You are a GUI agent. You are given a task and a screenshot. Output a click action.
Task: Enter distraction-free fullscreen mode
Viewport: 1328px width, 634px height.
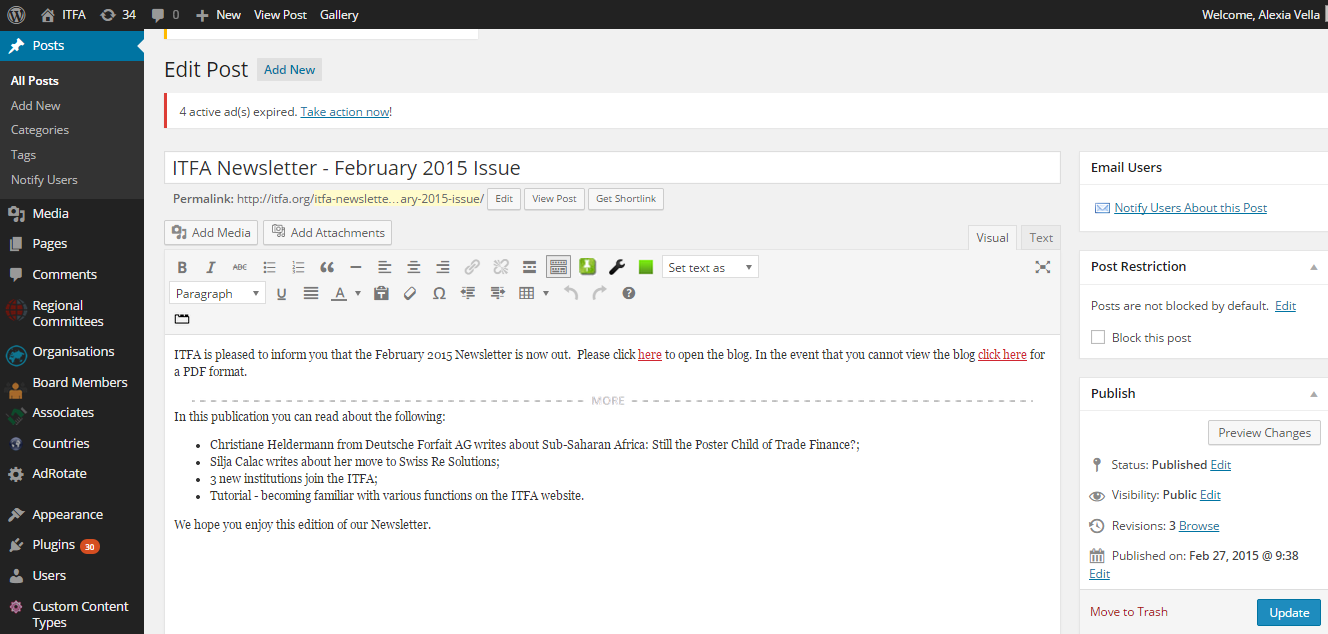click(x=1043, y=267)
